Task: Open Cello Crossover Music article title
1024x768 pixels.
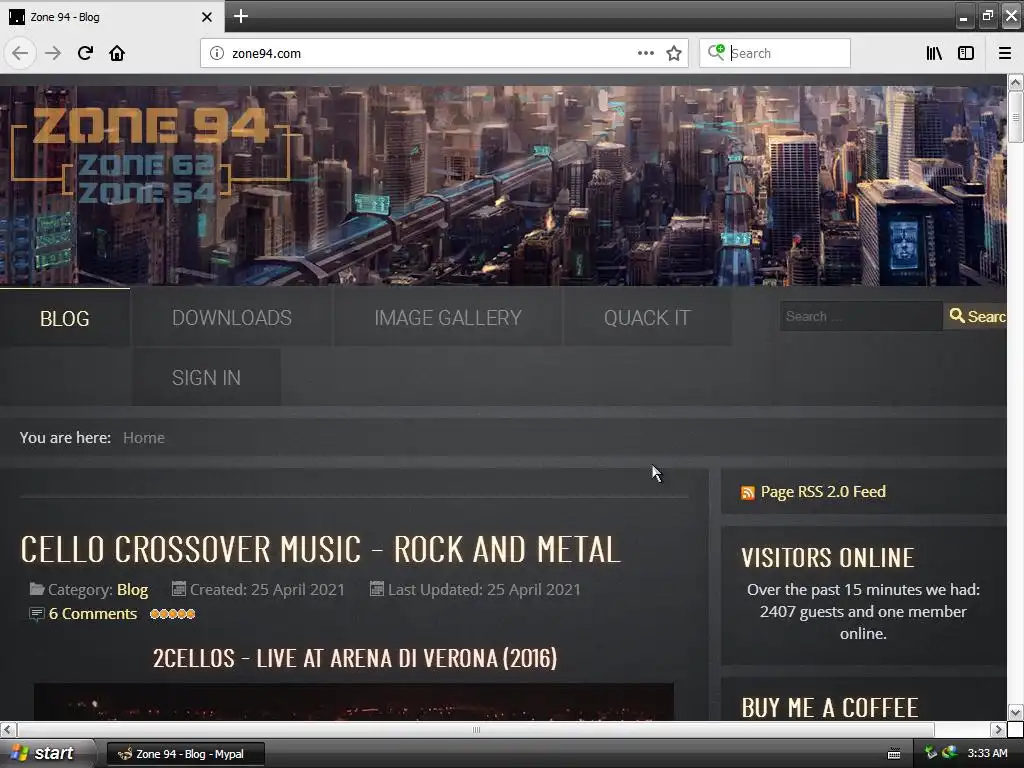Action: (x=320, y=549)
